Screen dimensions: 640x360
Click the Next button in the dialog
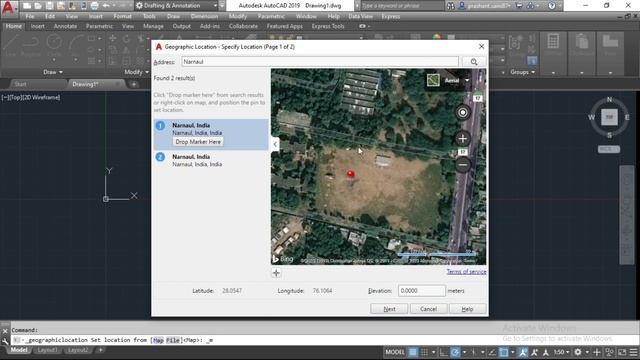[x=389, y=309]
